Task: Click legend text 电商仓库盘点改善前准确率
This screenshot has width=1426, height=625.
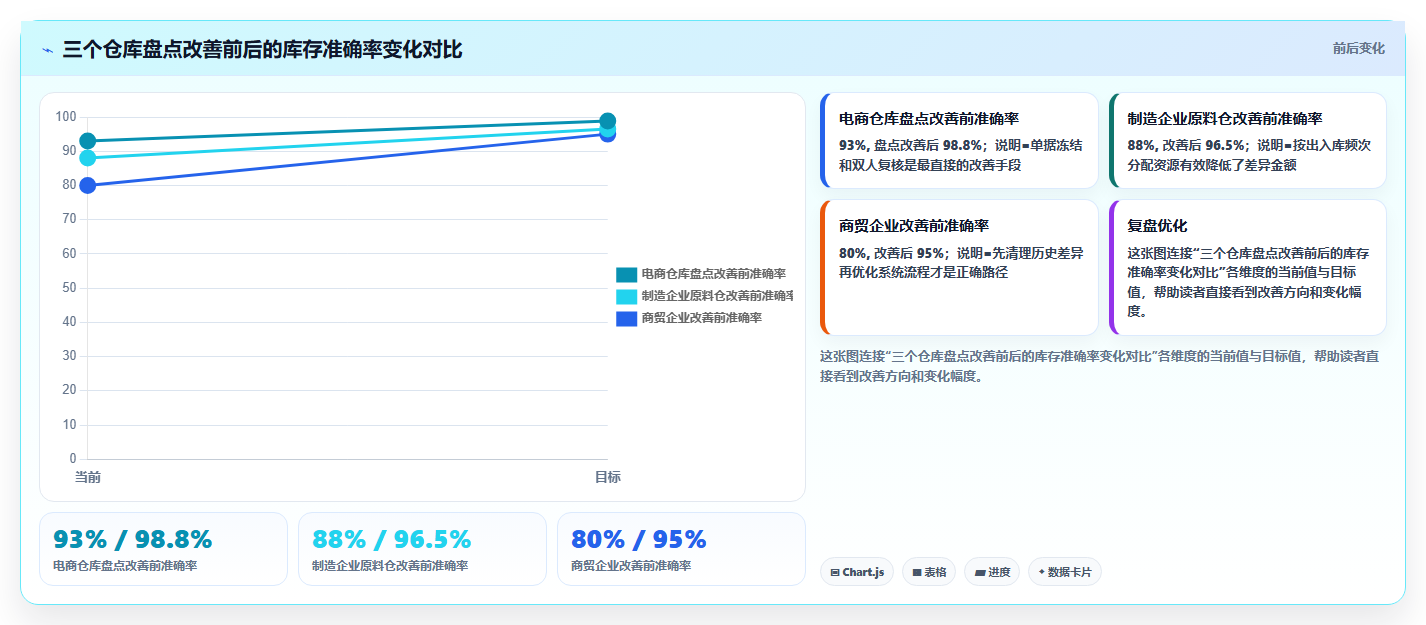Action: point(713,274)
